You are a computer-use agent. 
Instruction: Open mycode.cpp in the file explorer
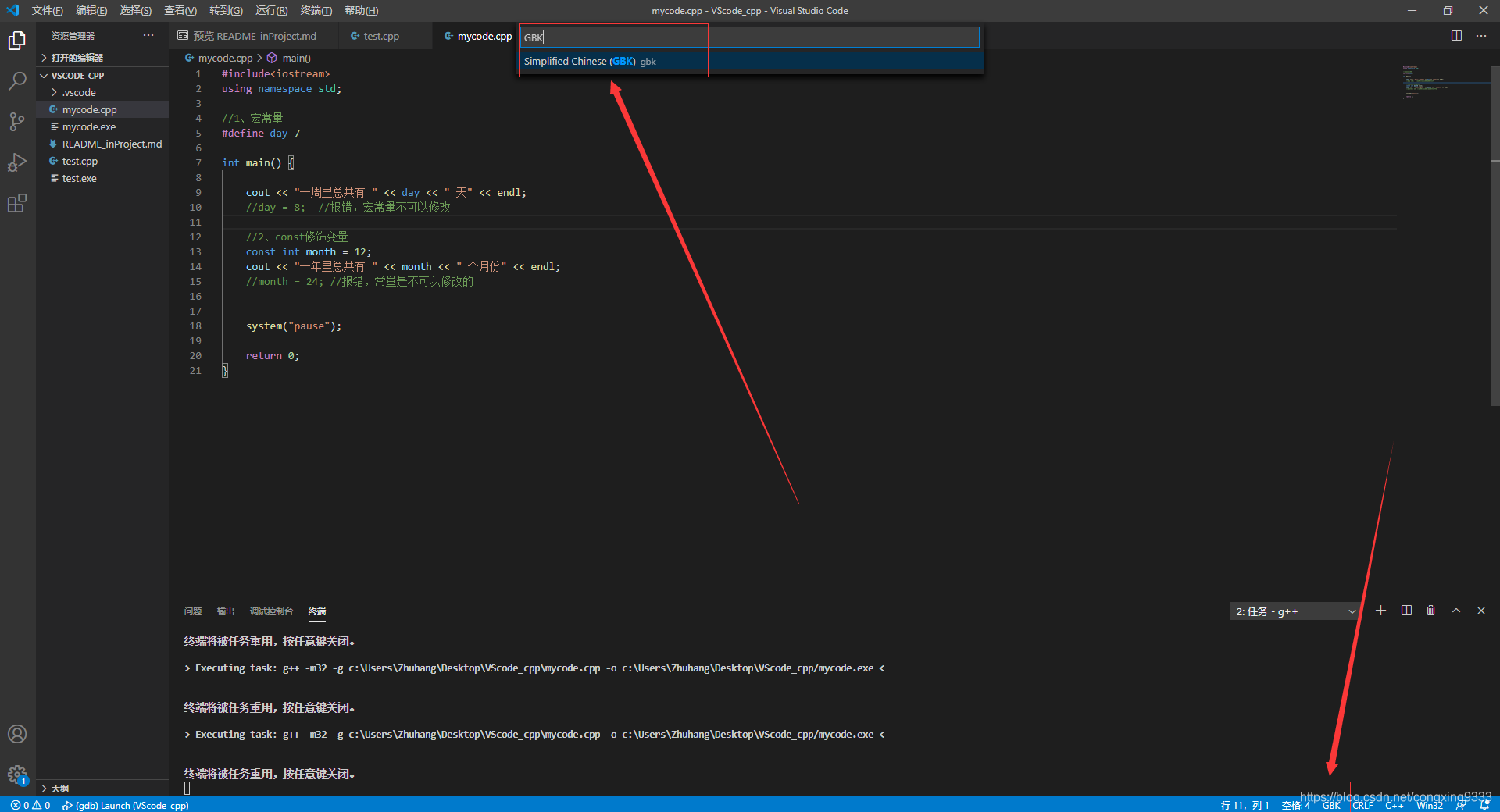(102, 109)
